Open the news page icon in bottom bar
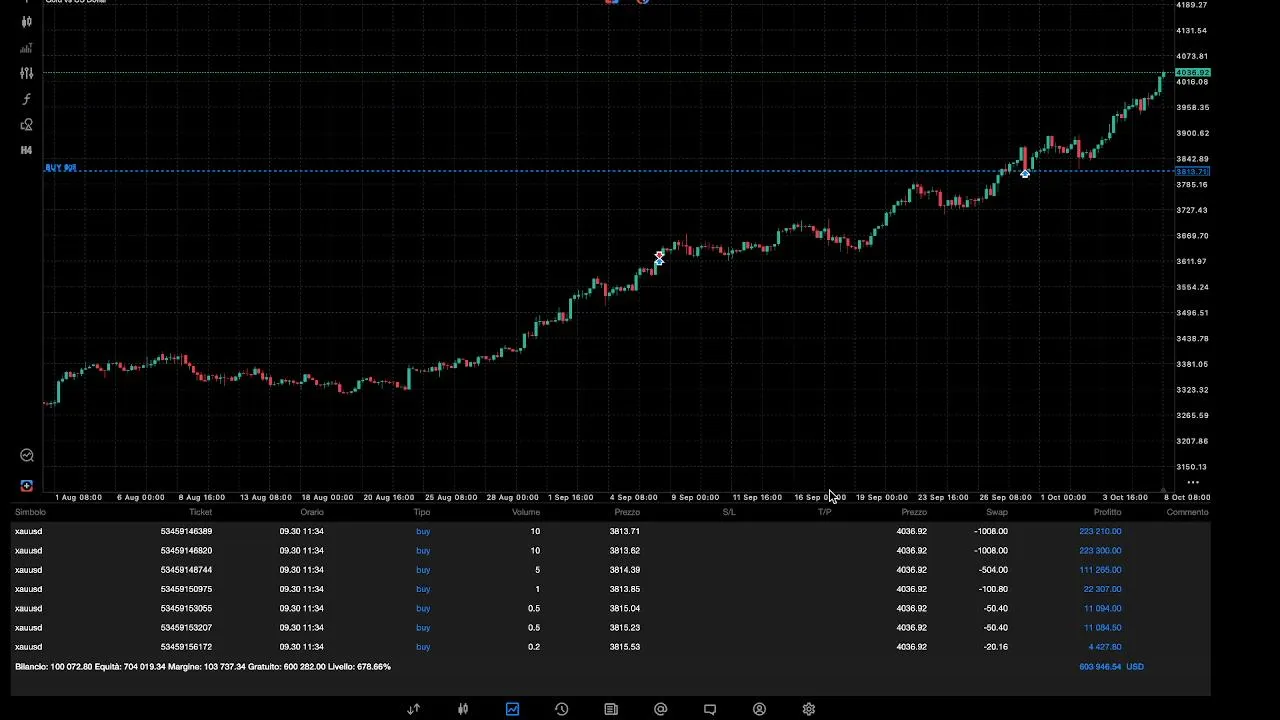Image resolution: width=1280 pixels, height=720 pixels. coord(611,709)
